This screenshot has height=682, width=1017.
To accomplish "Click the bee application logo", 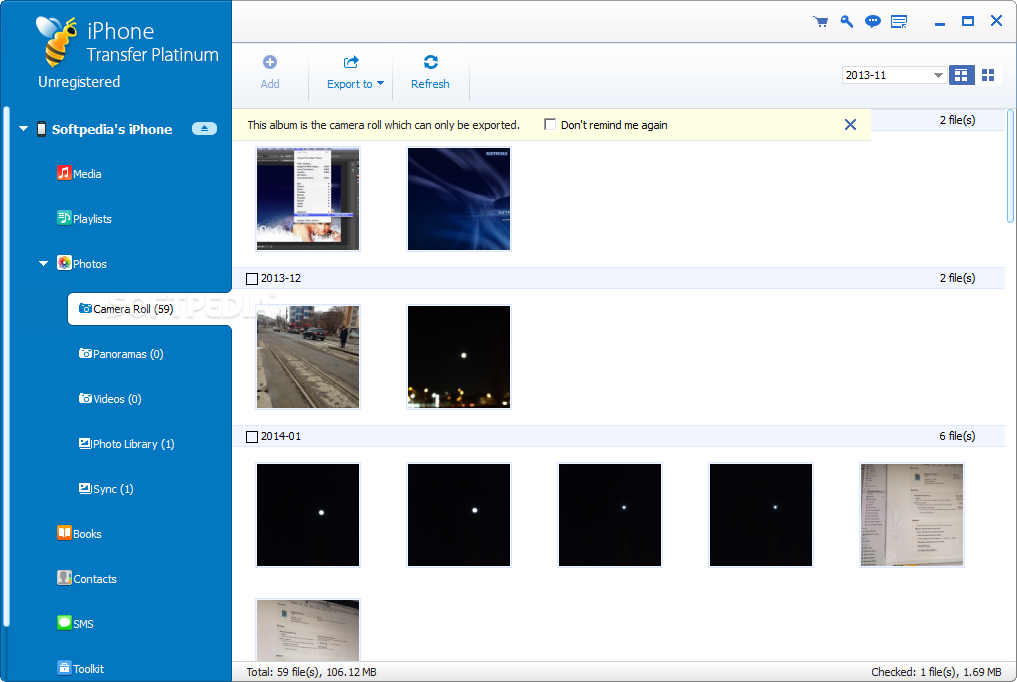I will coord(57,41).
